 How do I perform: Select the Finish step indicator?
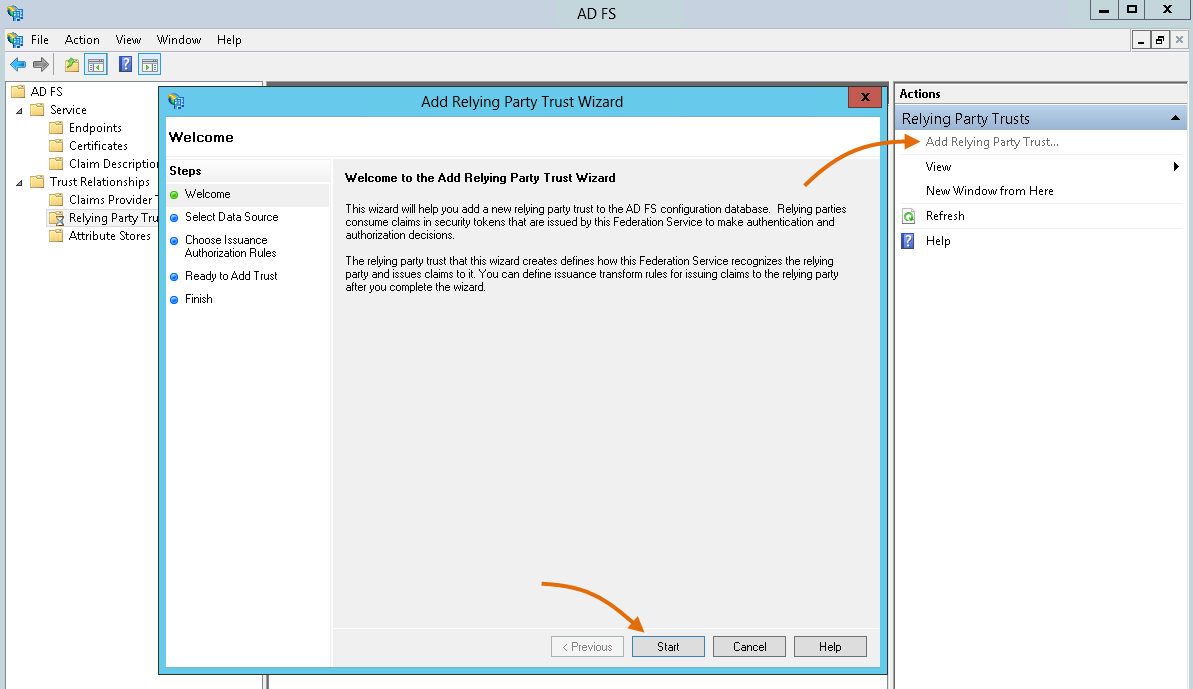coord(197,298)
